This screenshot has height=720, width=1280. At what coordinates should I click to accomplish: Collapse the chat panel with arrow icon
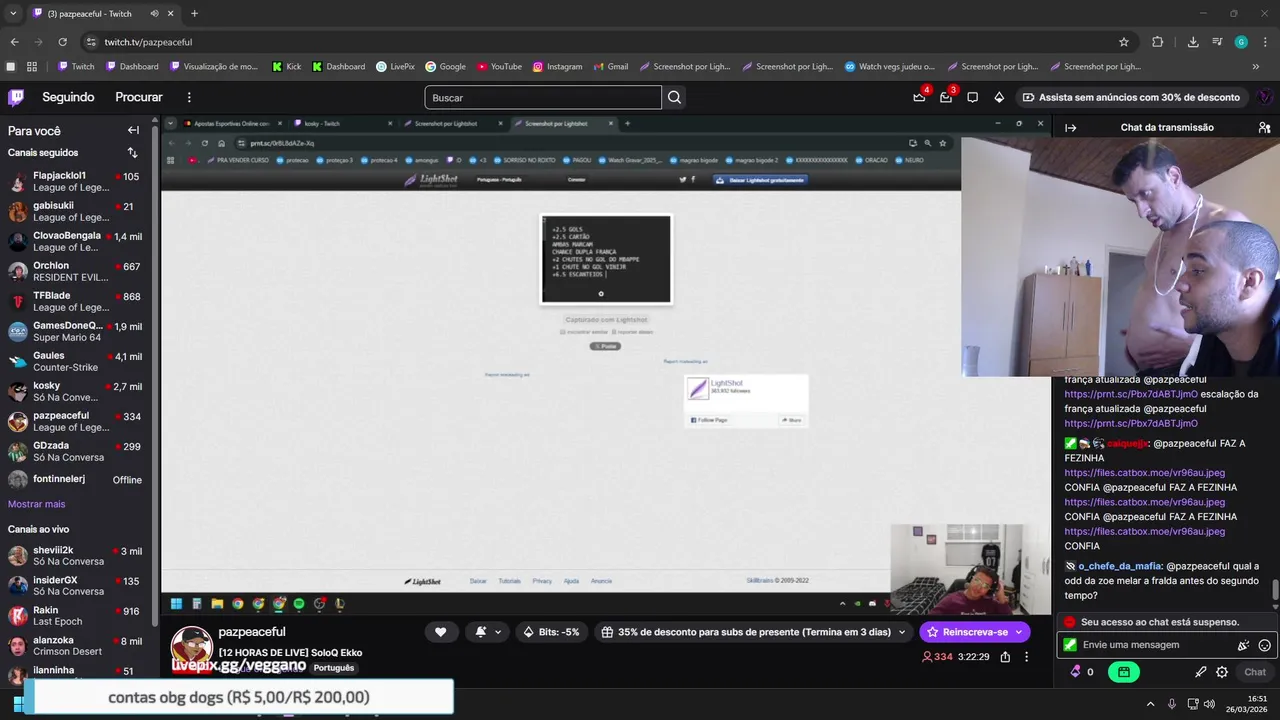(1070, 128)
